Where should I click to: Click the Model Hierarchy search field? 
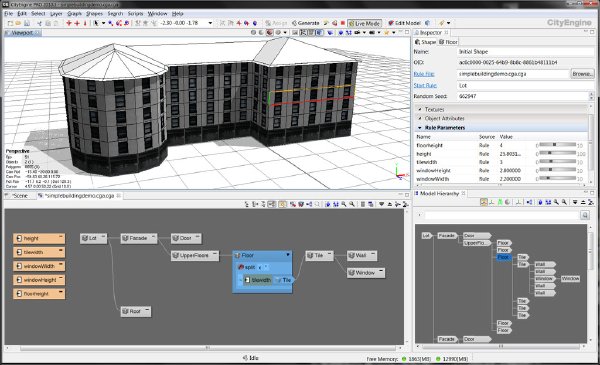click(502, 215)
